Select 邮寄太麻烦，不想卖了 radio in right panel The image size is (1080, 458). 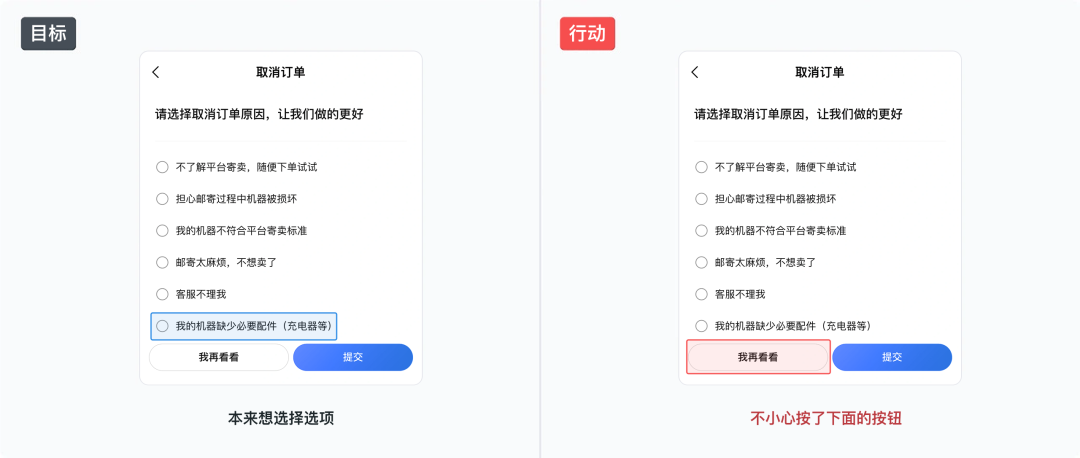pyautogui.click(x=702, y=263)
